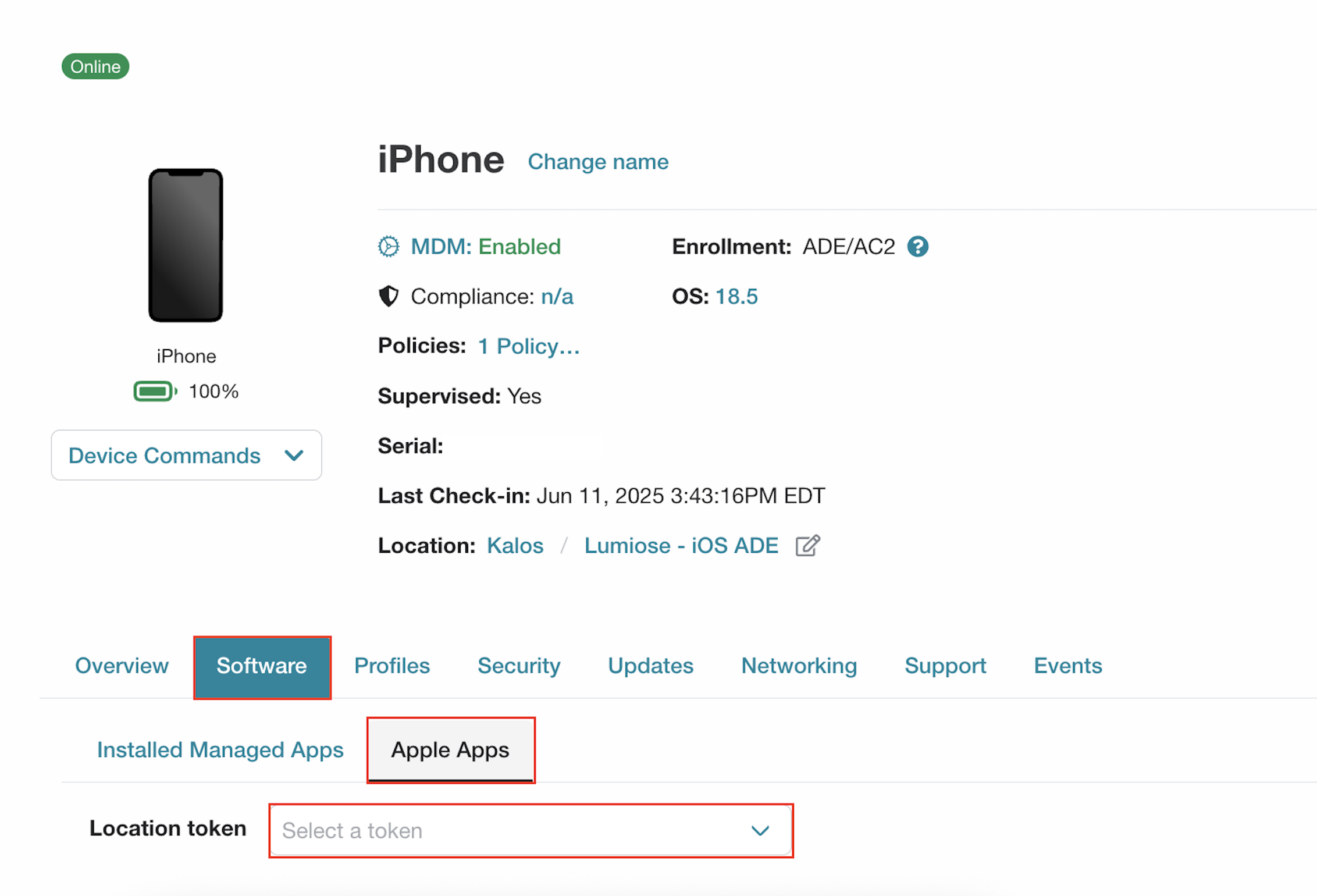
Task: Click the Compliance n/a link
Action: tap(557, 297)
